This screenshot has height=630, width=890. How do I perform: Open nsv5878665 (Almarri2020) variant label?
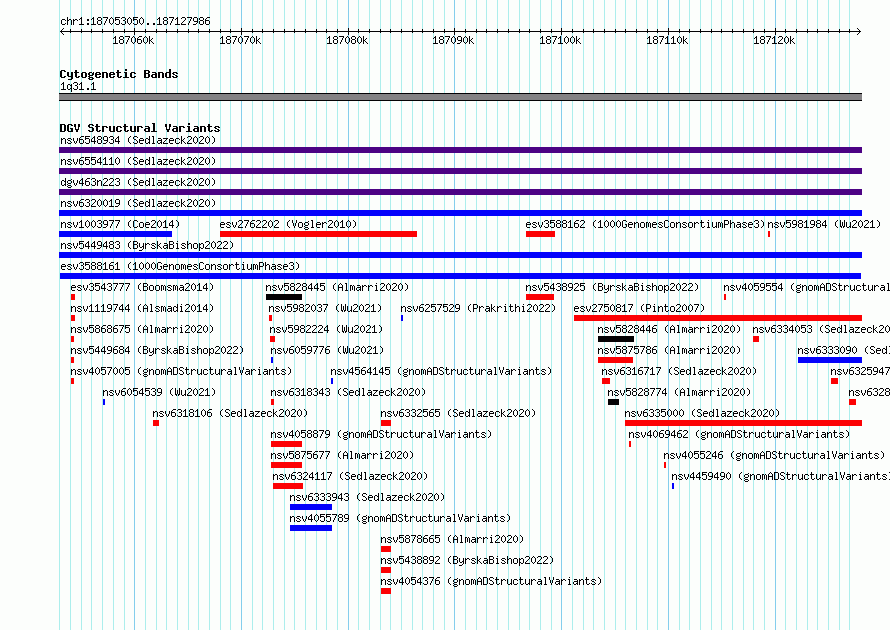tap(452, 539)
